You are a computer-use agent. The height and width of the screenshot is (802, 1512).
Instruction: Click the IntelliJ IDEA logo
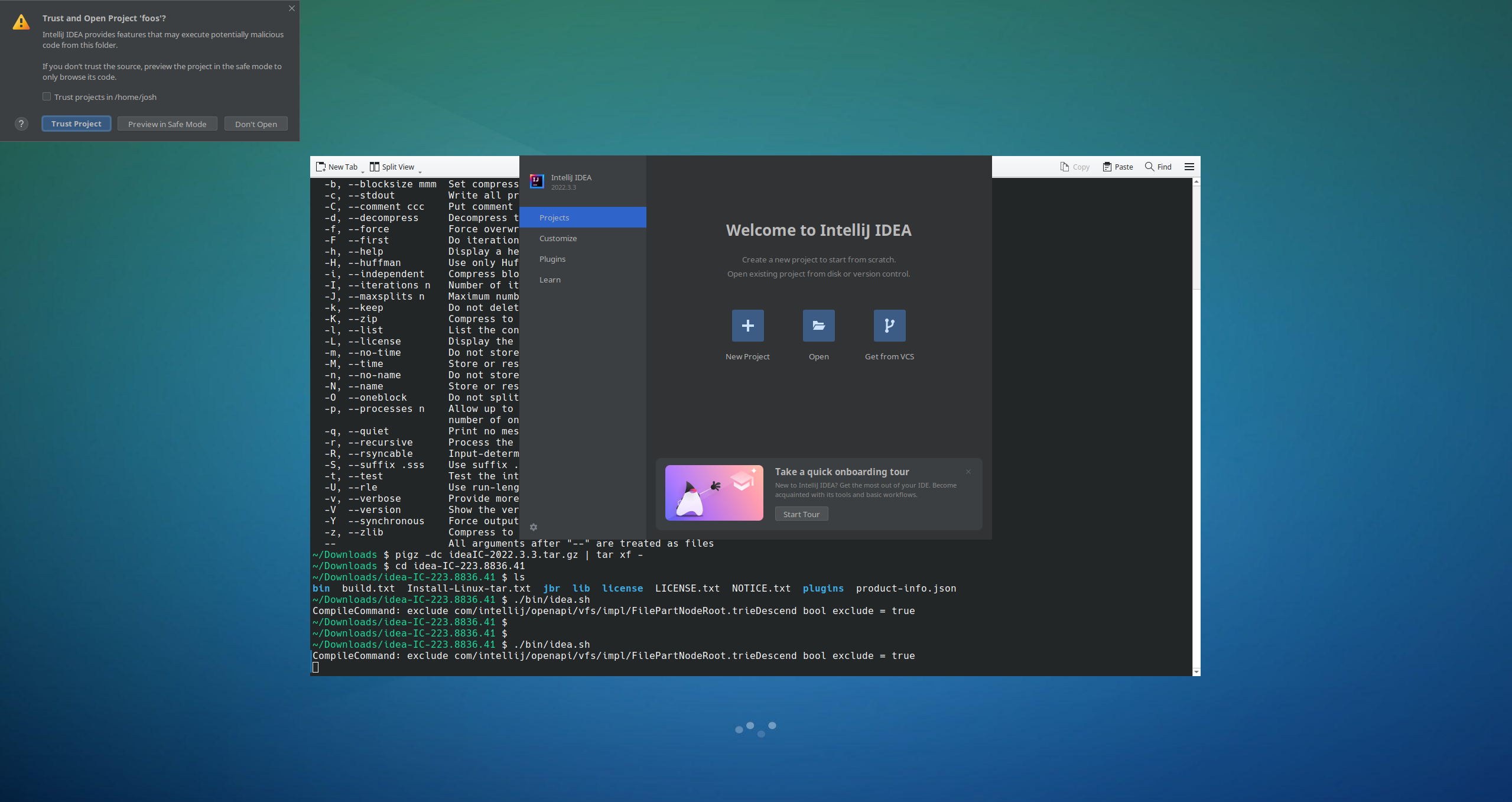tap(536, 181)
